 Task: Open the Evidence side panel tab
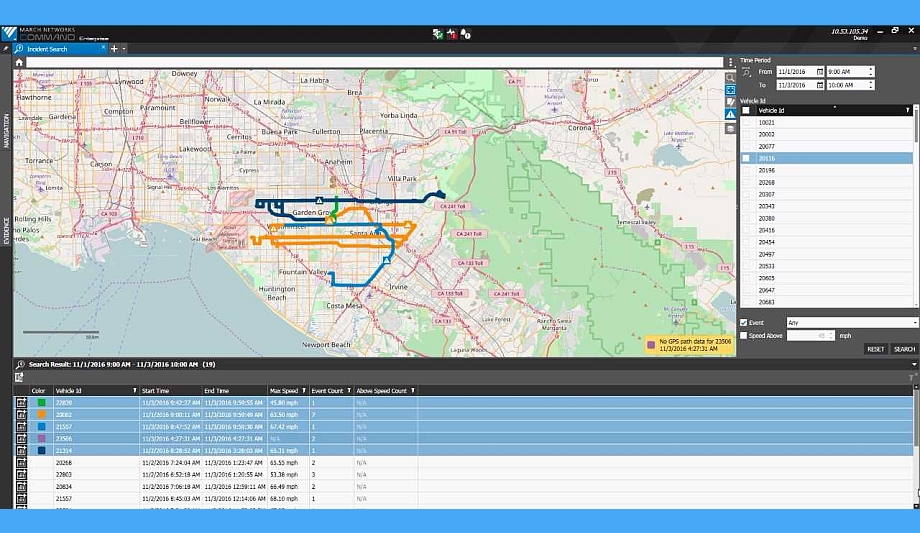coord(6,230)
